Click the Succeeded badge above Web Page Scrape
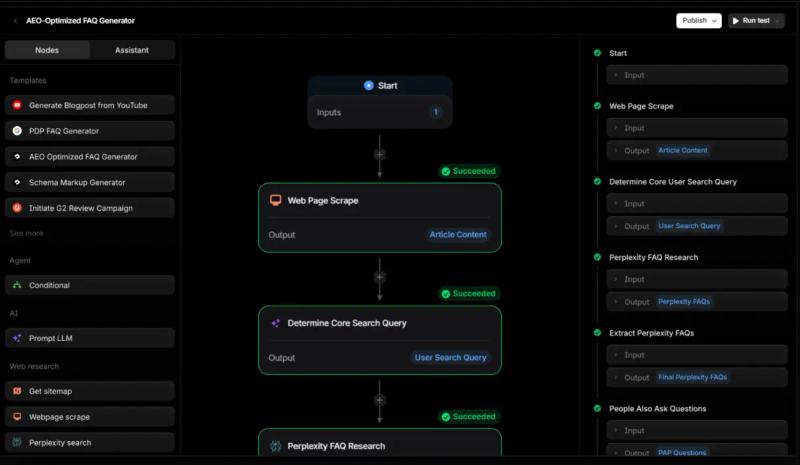 [x=469, y=171]
